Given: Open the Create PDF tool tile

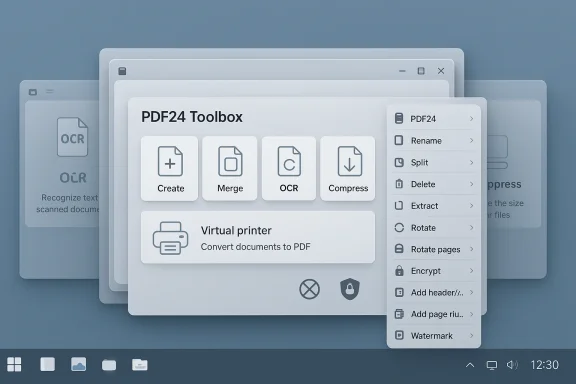Looking at the screenshot, I should (x=169, y=169).
